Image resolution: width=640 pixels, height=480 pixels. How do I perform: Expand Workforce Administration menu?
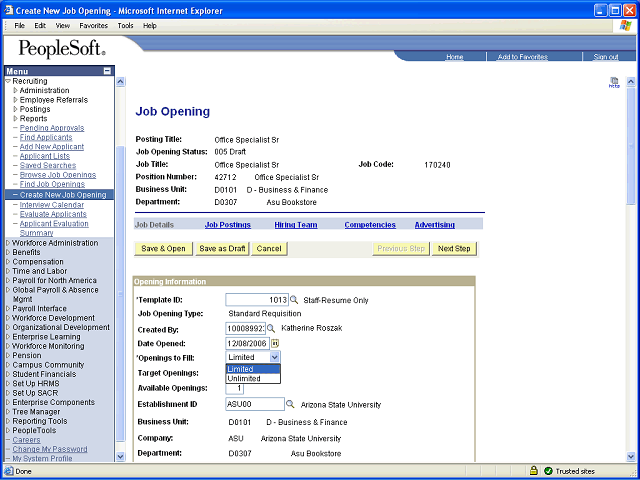8,243
